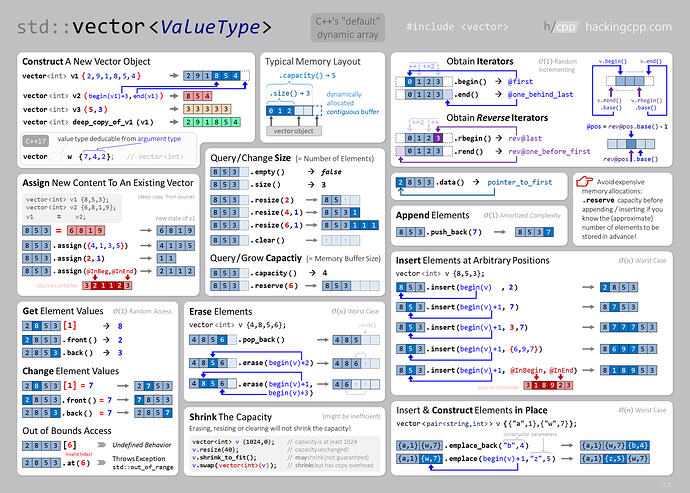Screen dimensions: 690x493
Task: Click the blue "pointer_to_first" text
Action: [x=519, y=182]
